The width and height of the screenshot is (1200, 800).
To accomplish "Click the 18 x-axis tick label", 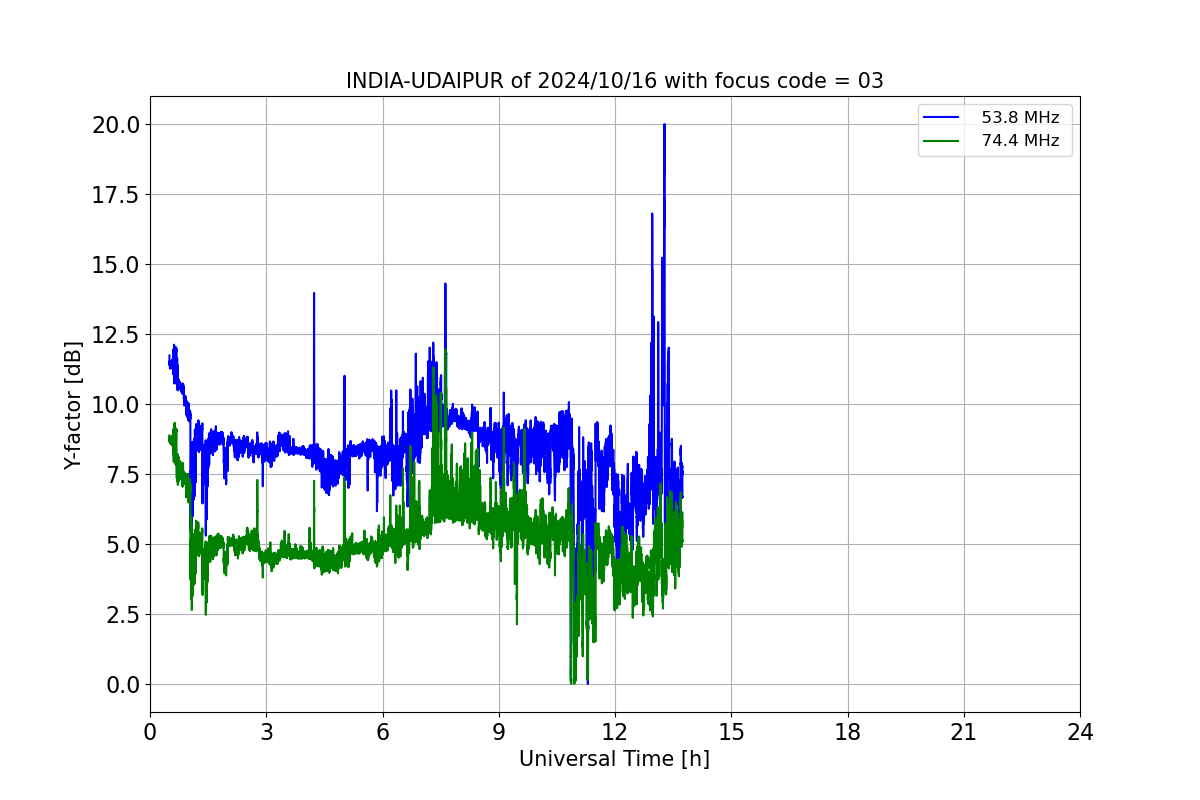I will pyautogui.click(x=848, y=732).
